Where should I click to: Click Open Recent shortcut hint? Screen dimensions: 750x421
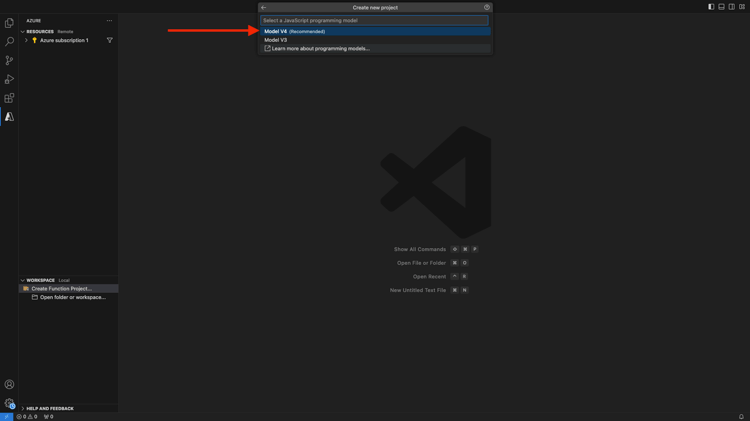coord(440,277)
